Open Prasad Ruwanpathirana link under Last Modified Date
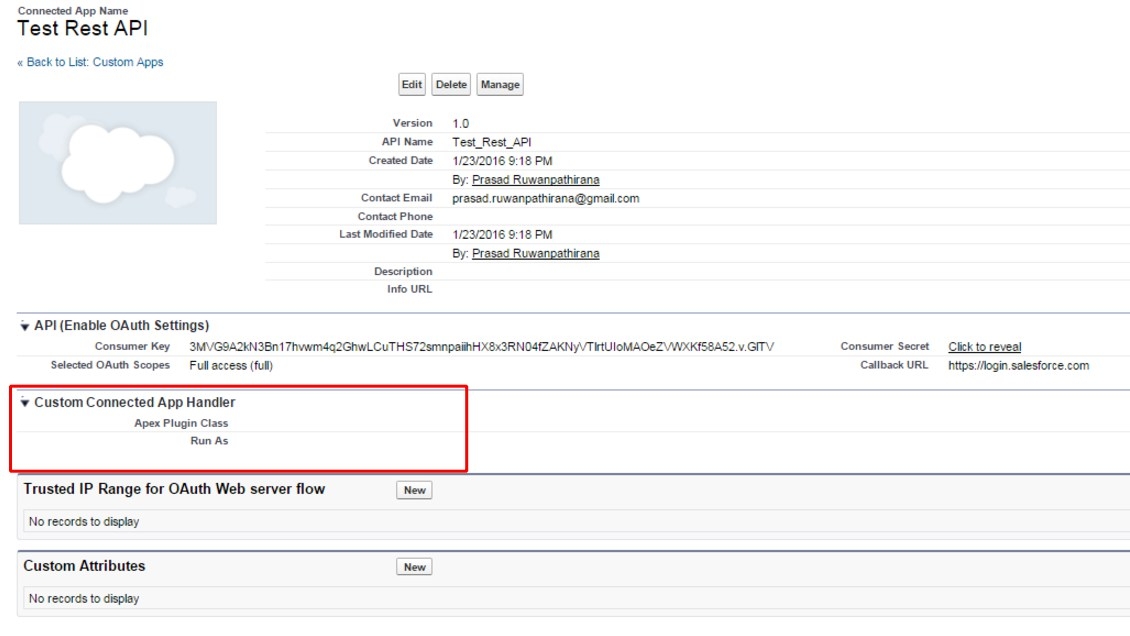The image size is (1130, 636). [535, 254]
